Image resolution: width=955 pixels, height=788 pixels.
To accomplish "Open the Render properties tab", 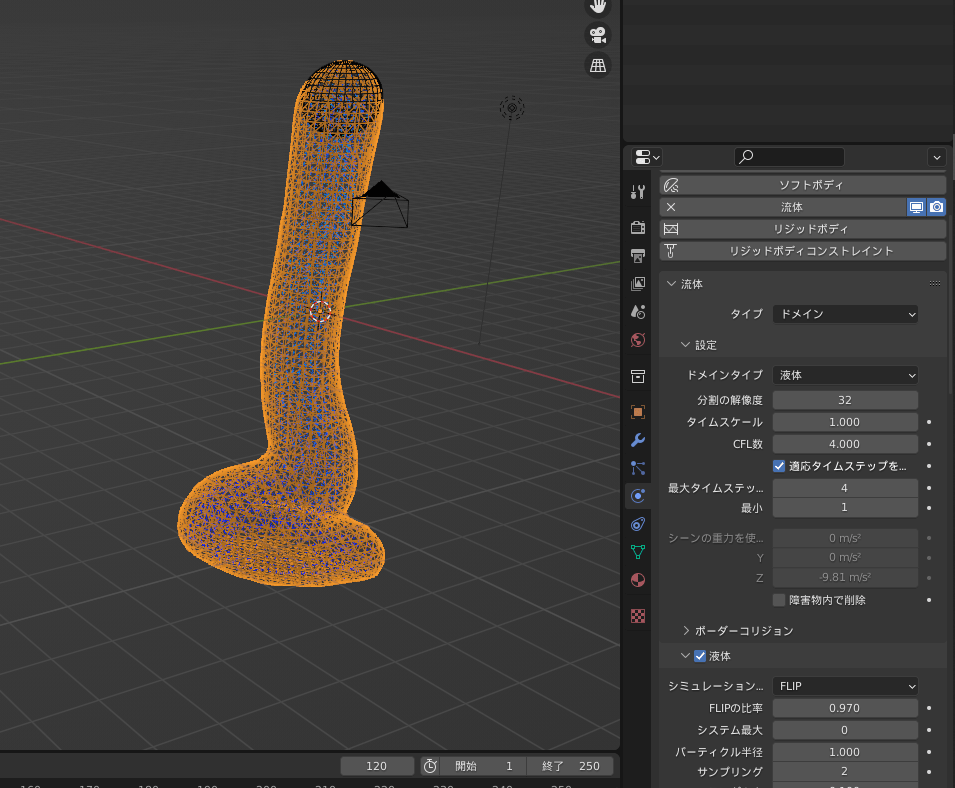I will [638, 227].
